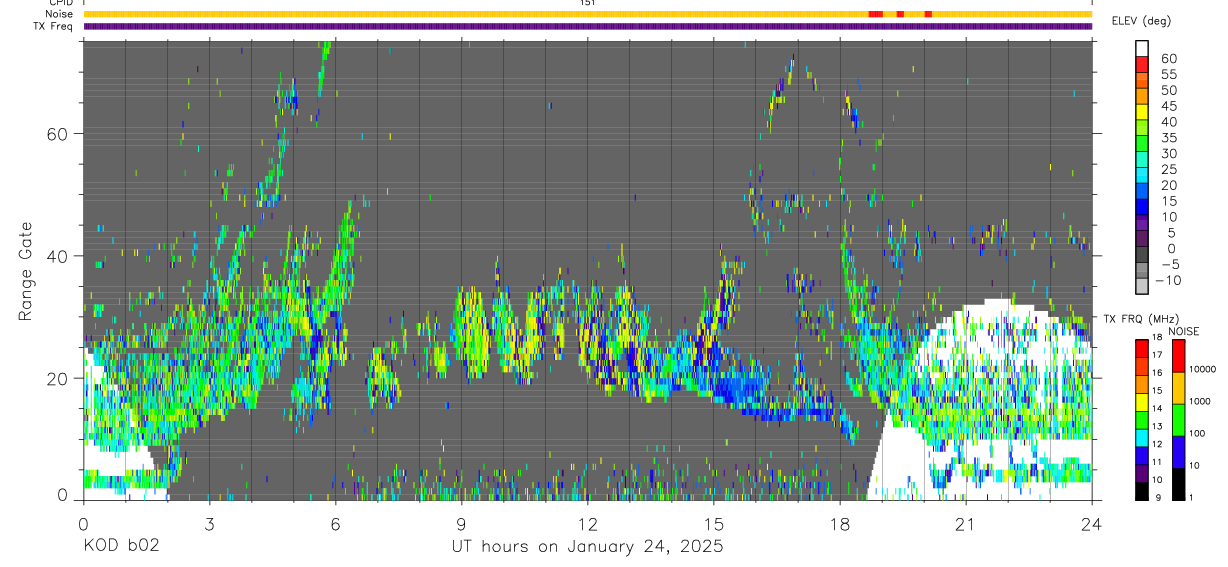Click the x-axis tick label 21
Screen dimensions: 1228x567
(x=966, y=524)
